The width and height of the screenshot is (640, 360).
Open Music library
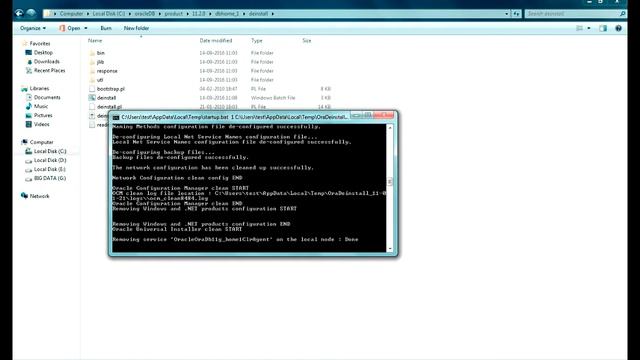point(41,107)
